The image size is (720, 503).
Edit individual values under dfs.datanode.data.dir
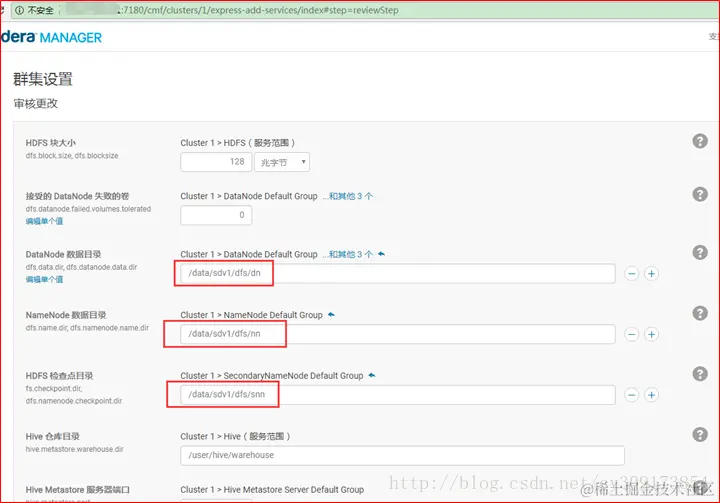[45, 279]
